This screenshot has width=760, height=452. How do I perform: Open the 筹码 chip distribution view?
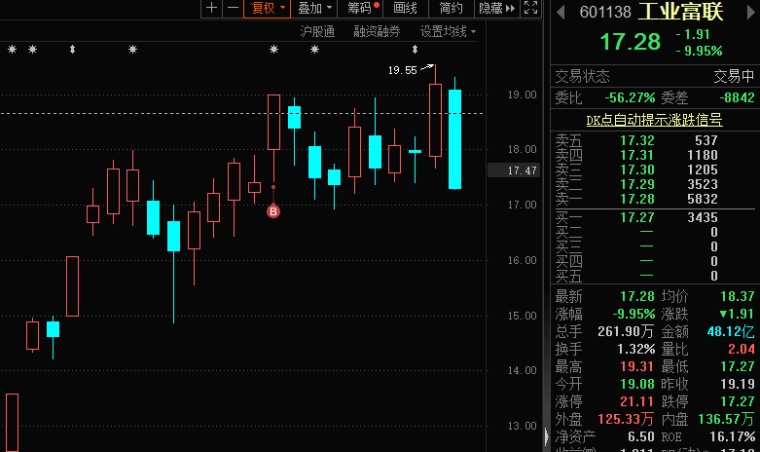pyautogui.click(x=360, y=8)
